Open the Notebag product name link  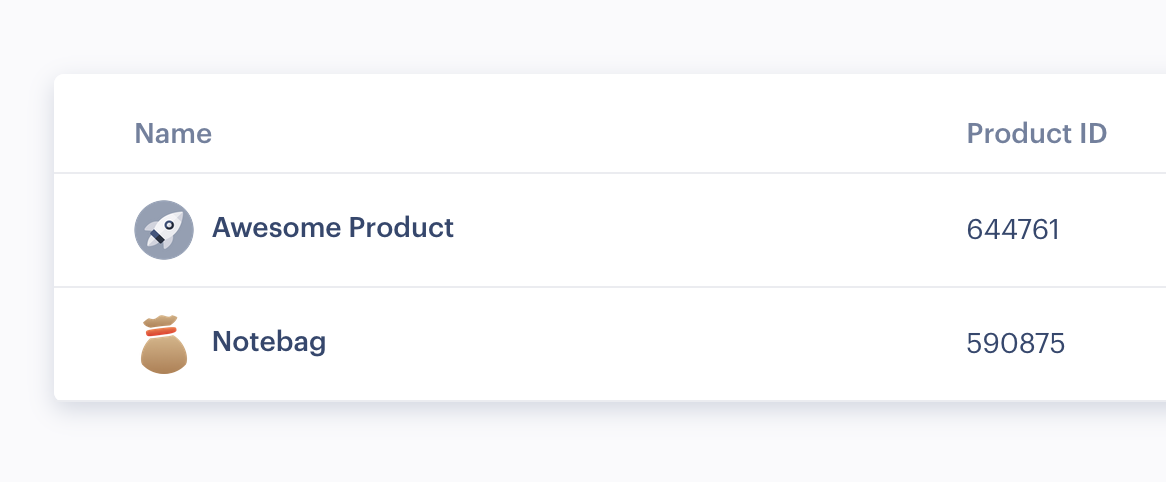(x=269, y=342)
